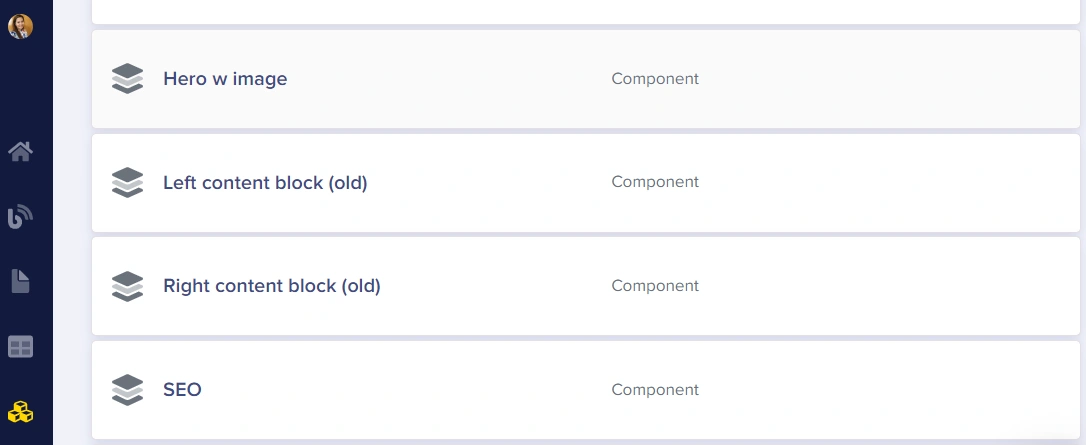Open the SEO component
Viewport: 1086px width, 445px height.
[182, 390]
